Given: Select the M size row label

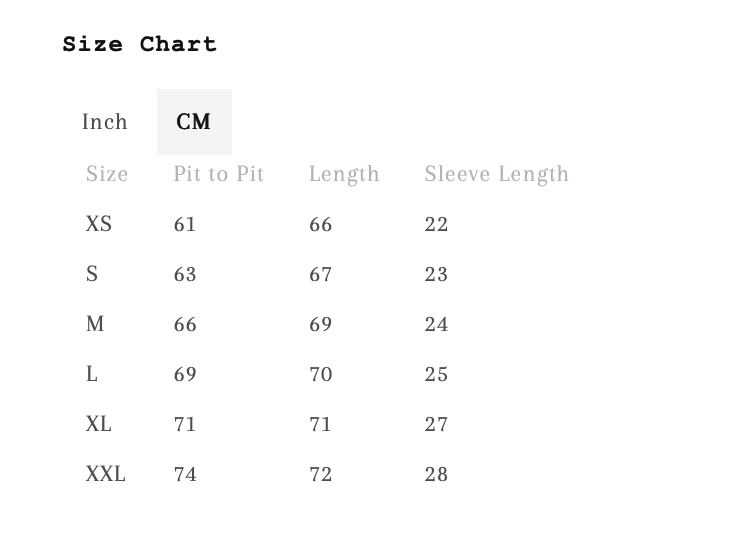Looking at the screenshot, I should click(95, 324).
